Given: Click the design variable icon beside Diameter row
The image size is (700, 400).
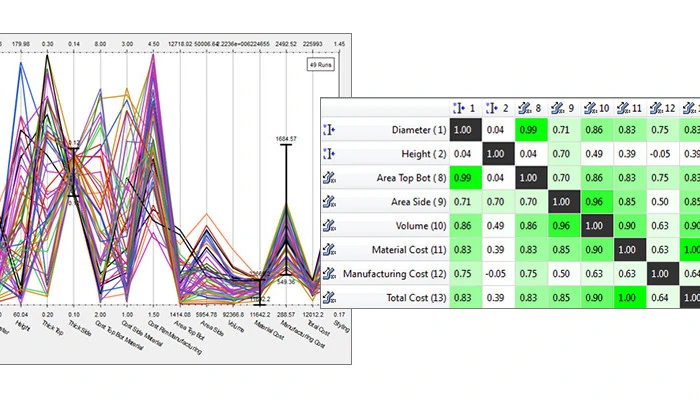Looking at the screenshot, I should click(x=329, y=130).
